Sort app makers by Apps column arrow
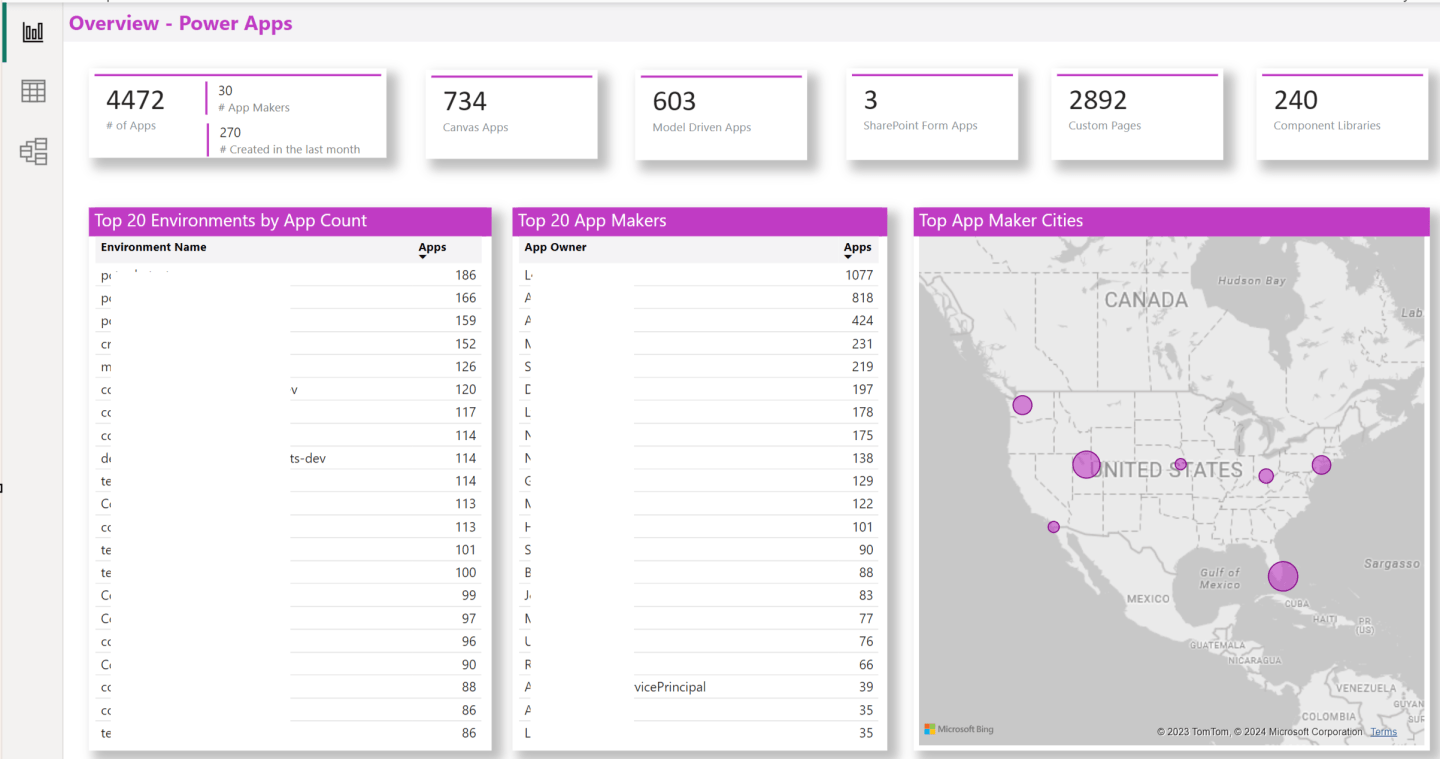This screenshot has height=759, width=1440. tap(848, 257)
